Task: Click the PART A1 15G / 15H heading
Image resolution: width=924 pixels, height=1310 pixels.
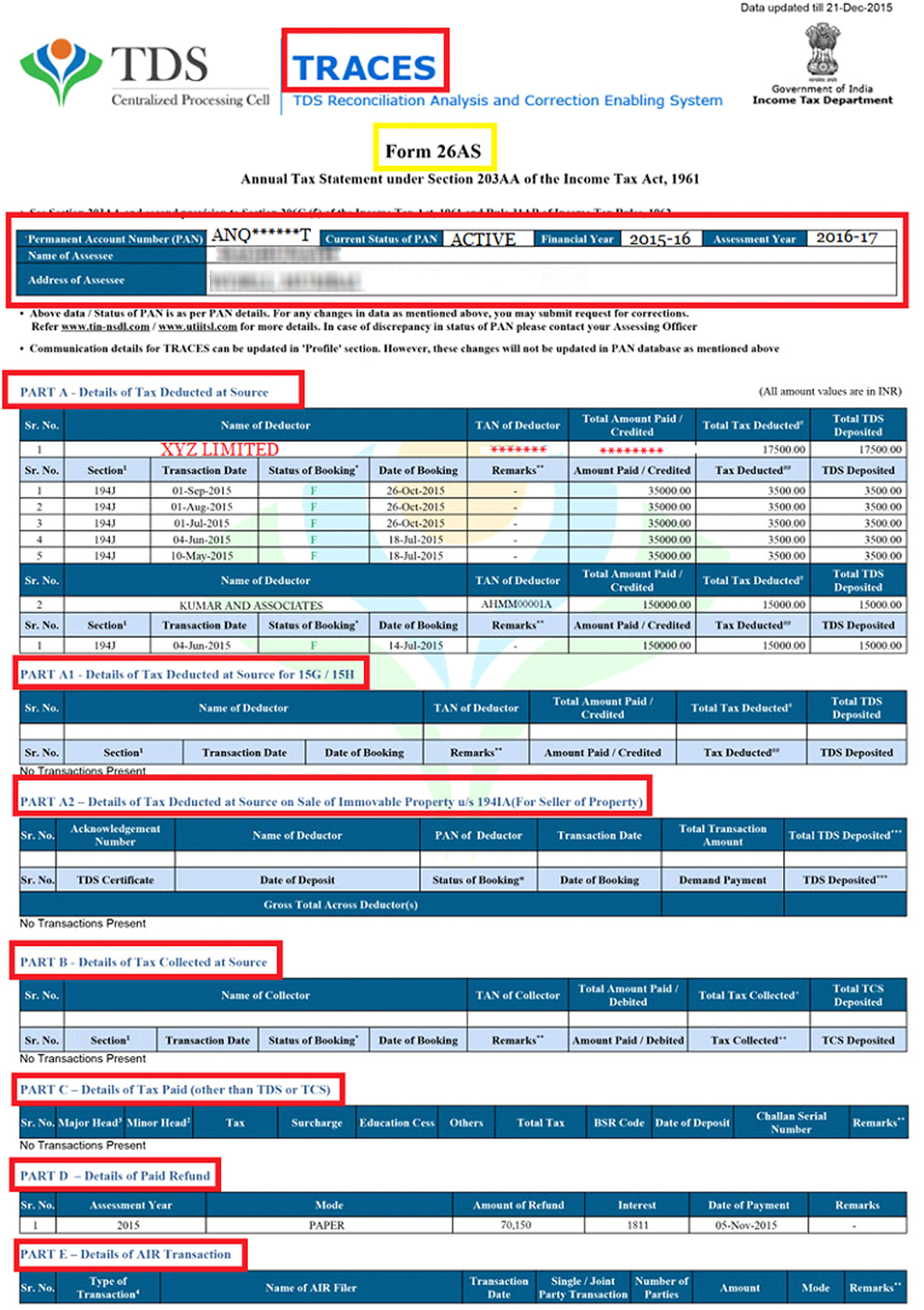Action: (187, 674)
